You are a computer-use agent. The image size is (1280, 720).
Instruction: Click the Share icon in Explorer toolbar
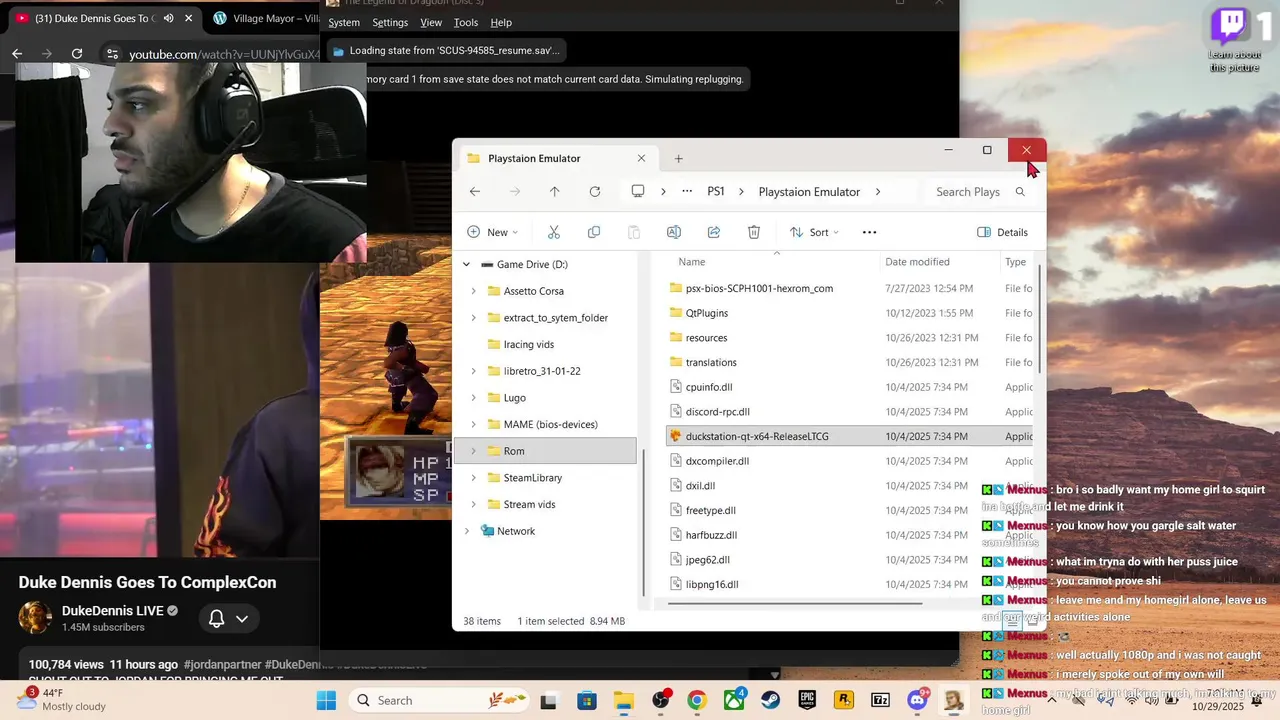click(x=714, y=232)
